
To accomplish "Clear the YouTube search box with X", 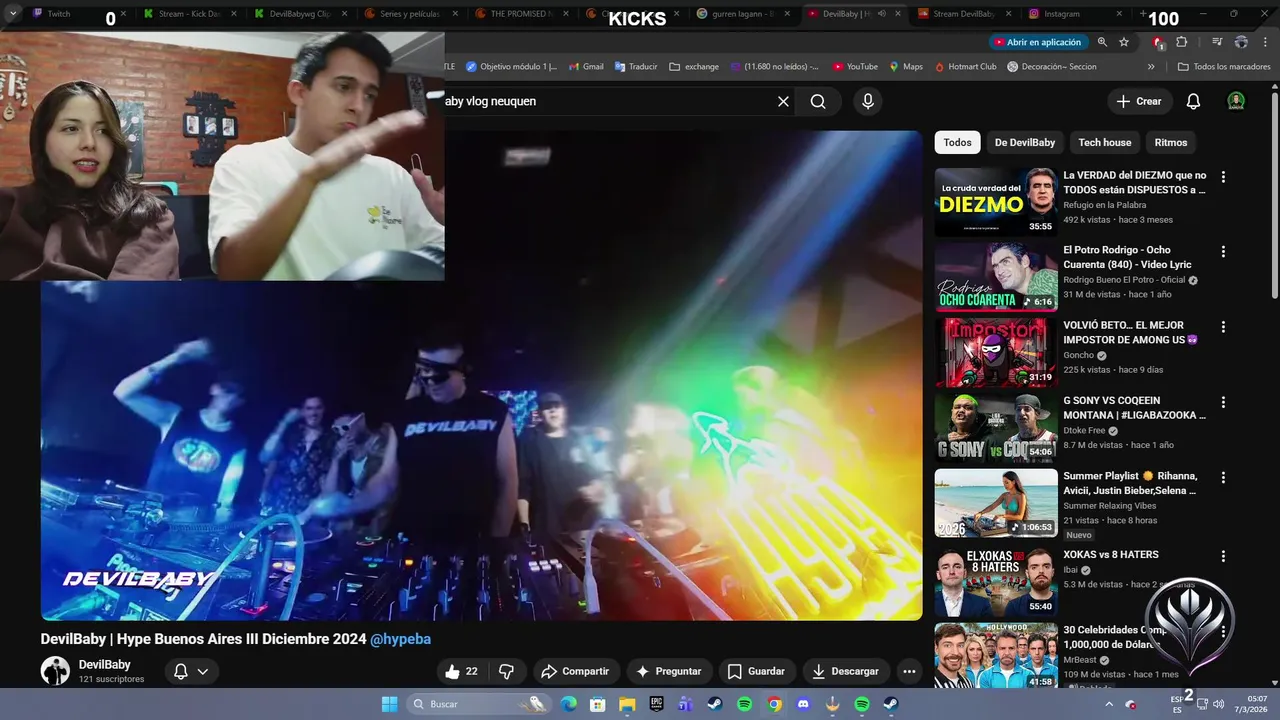I will click(x=783, y=101).
